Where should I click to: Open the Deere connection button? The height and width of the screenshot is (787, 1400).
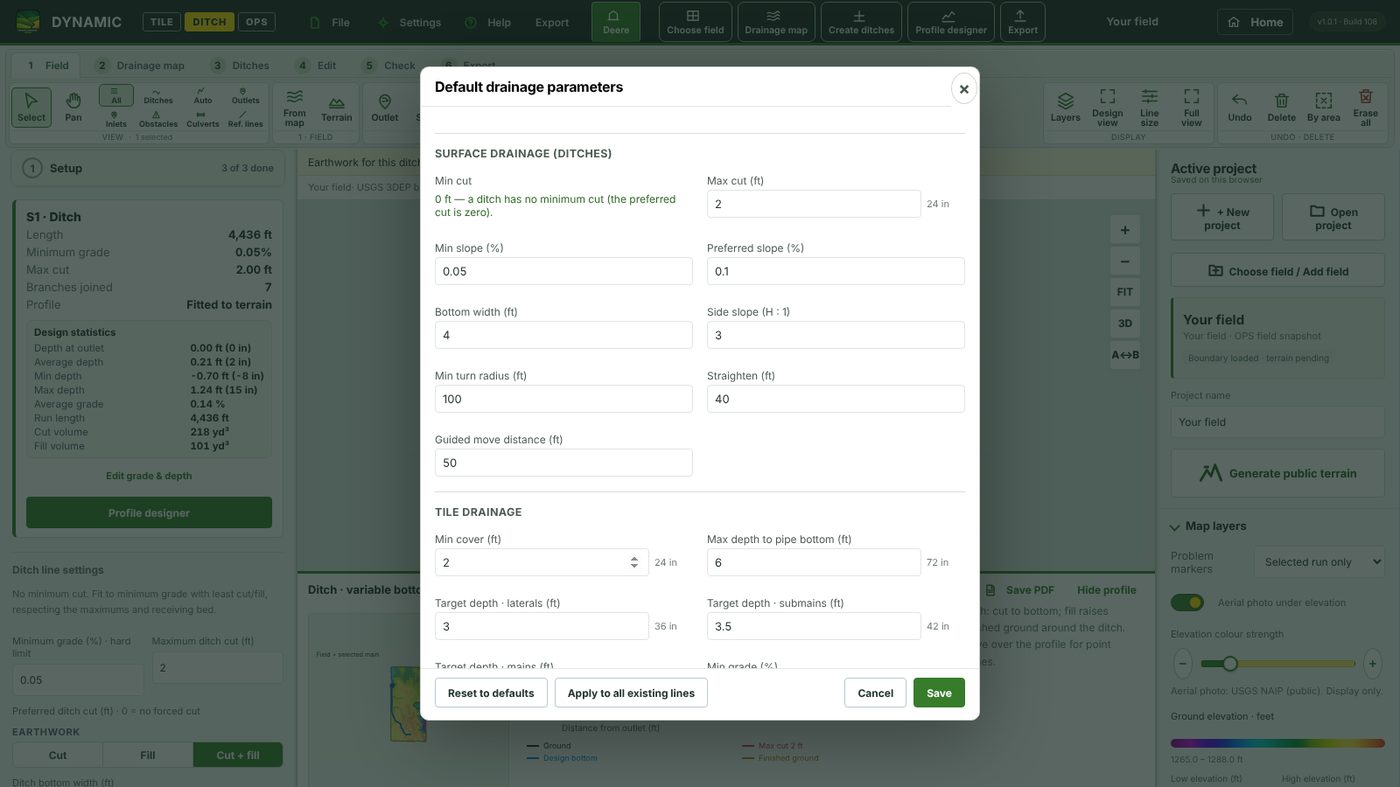pyautogui.click(x=616, y=21)
